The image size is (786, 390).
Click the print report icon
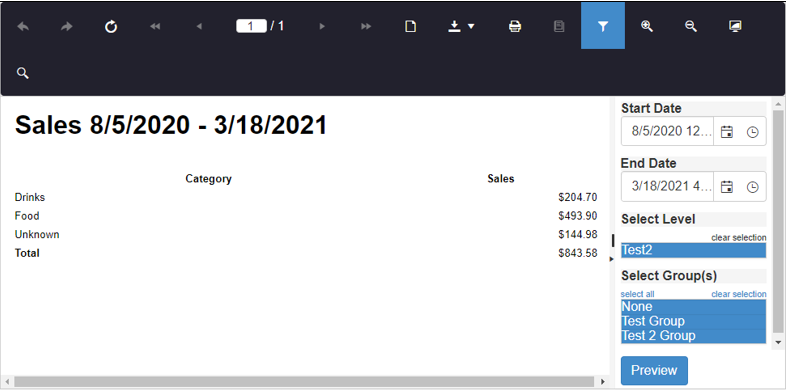coord(515,27)
